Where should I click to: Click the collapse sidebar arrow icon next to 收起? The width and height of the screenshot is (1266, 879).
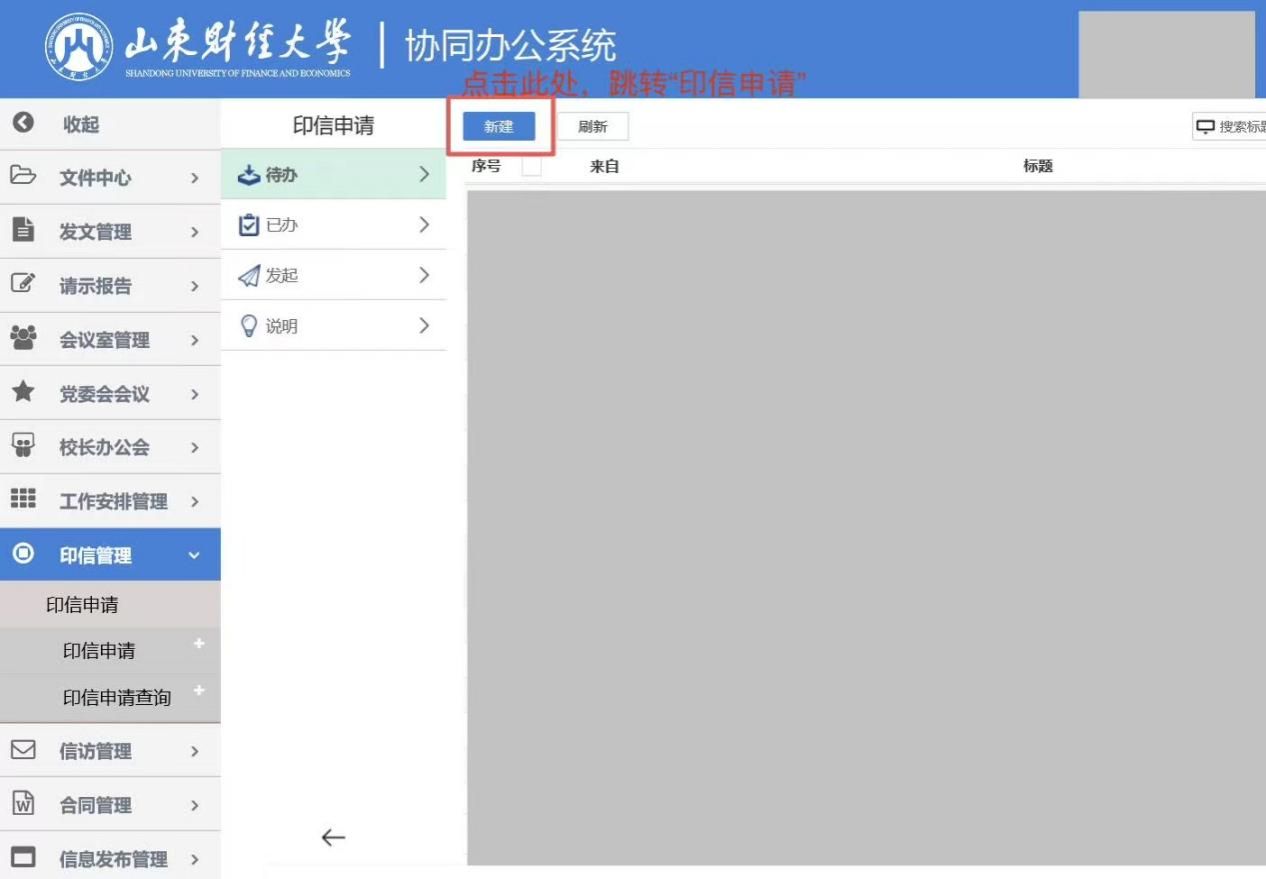coord(23,123)
